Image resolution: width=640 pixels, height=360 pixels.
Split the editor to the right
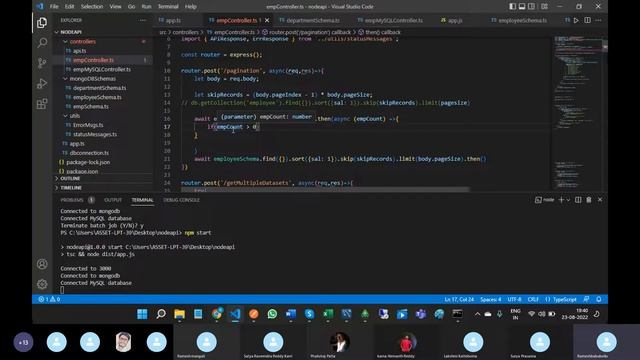click(x=587, y=20)
